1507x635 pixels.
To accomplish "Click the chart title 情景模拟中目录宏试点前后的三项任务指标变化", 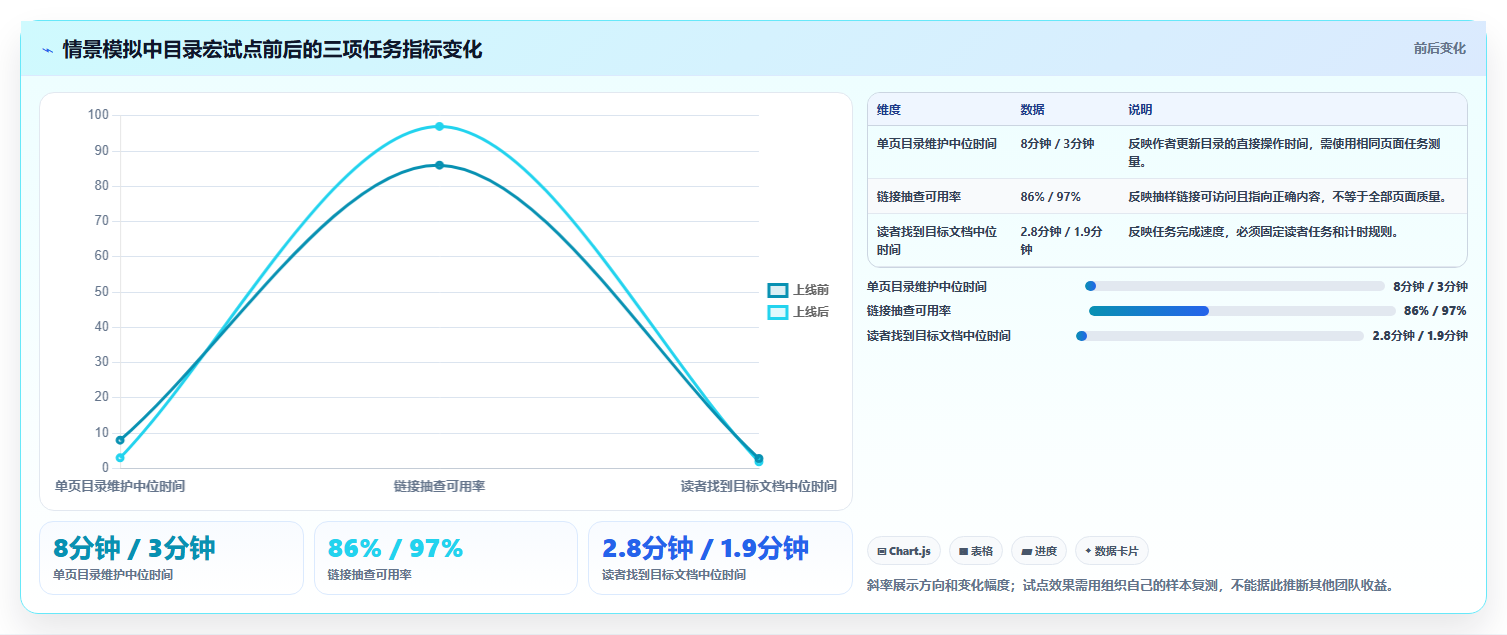I will 272,49.
